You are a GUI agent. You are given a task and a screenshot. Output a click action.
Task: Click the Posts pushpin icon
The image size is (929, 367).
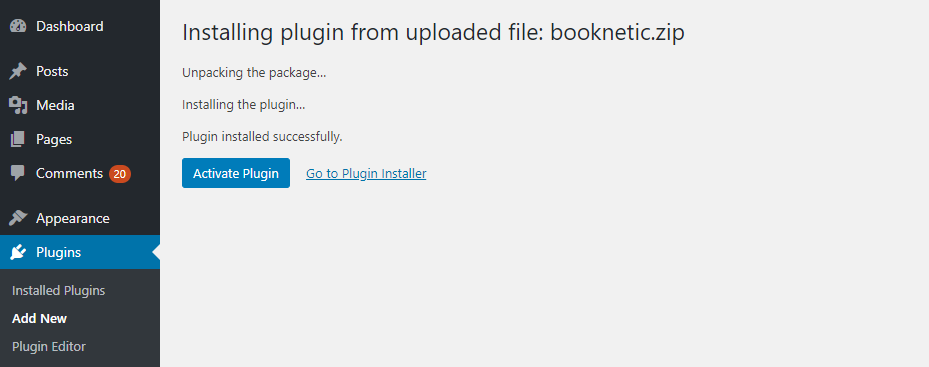(18, 71)
